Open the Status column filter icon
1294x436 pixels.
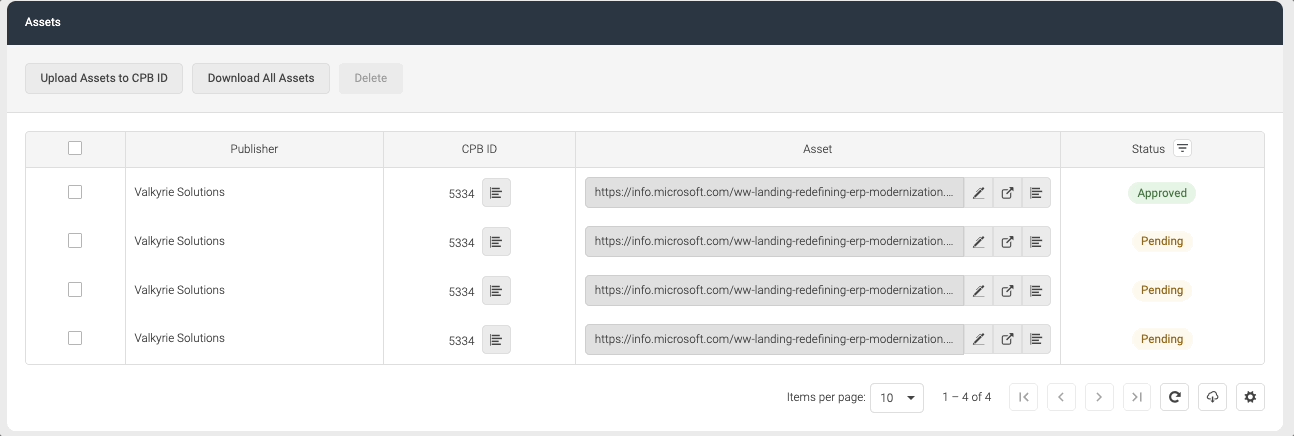(x=1182, y=148)
